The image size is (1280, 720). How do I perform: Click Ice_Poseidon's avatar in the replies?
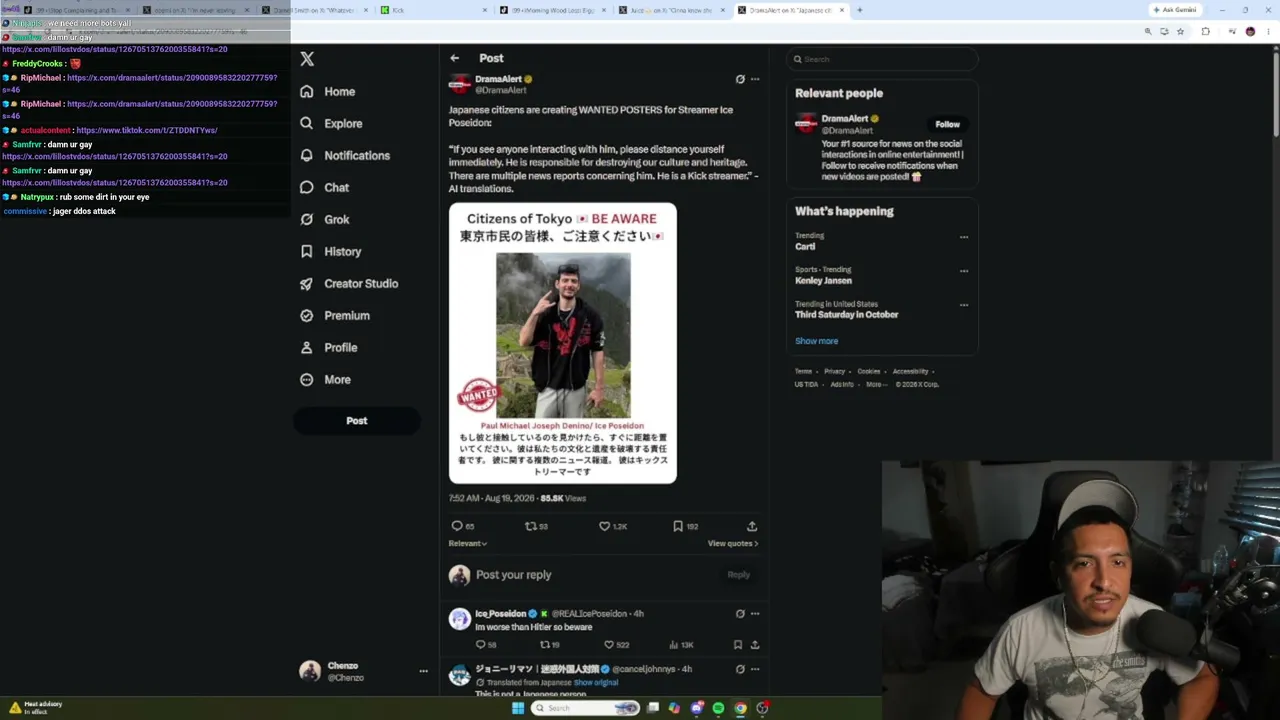point(459,619)
